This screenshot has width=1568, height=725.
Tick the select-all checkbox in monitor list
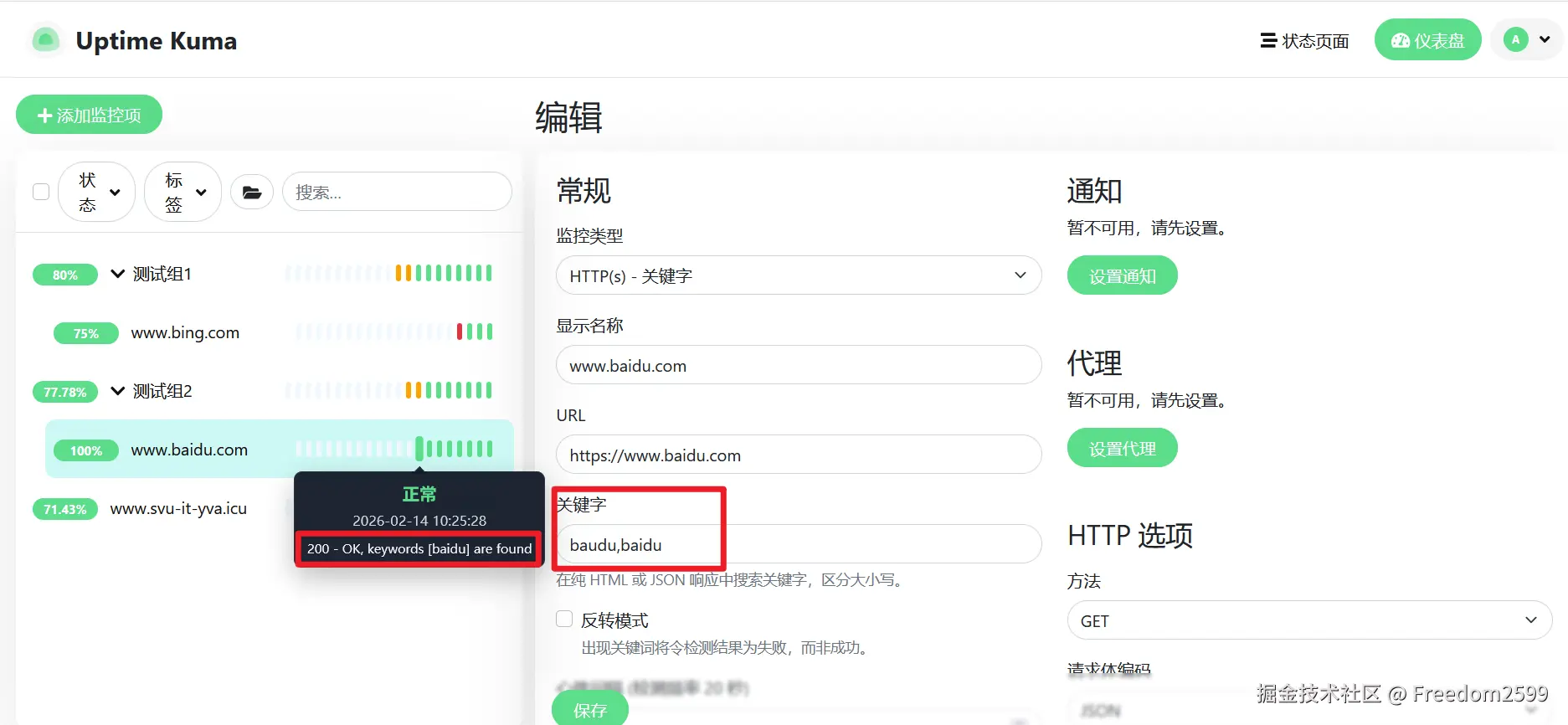tap(41, 192)
